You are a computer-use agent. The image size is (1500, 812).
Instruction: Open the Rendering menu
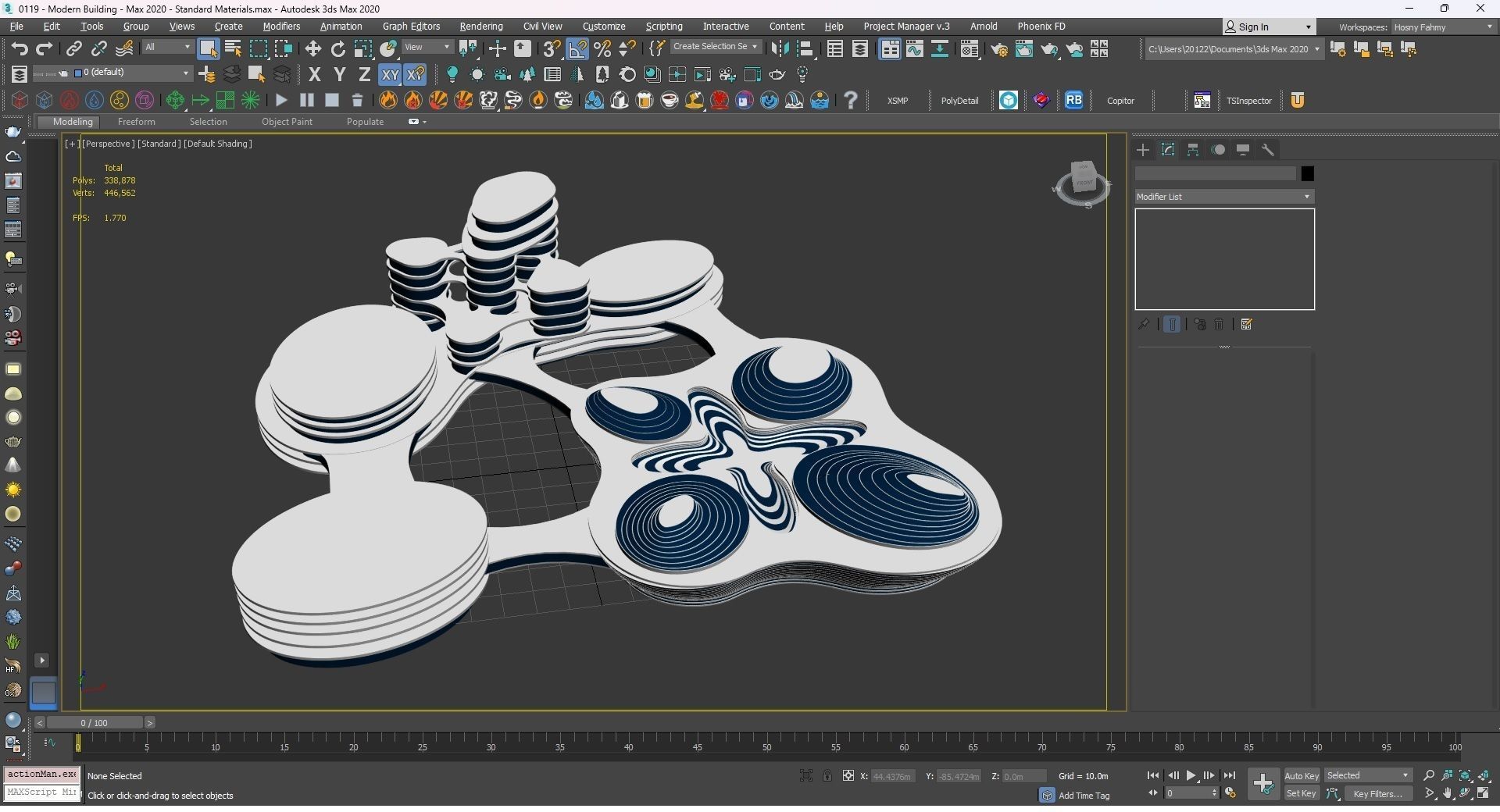(x=480, y=27)
